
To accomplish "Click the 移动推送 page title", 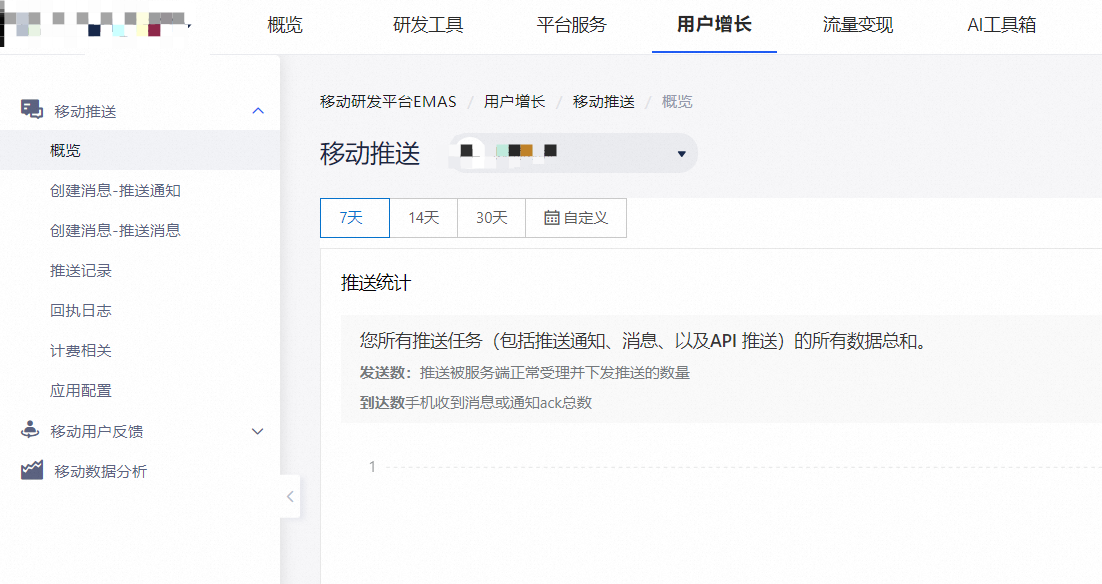I will coord(370,153).
